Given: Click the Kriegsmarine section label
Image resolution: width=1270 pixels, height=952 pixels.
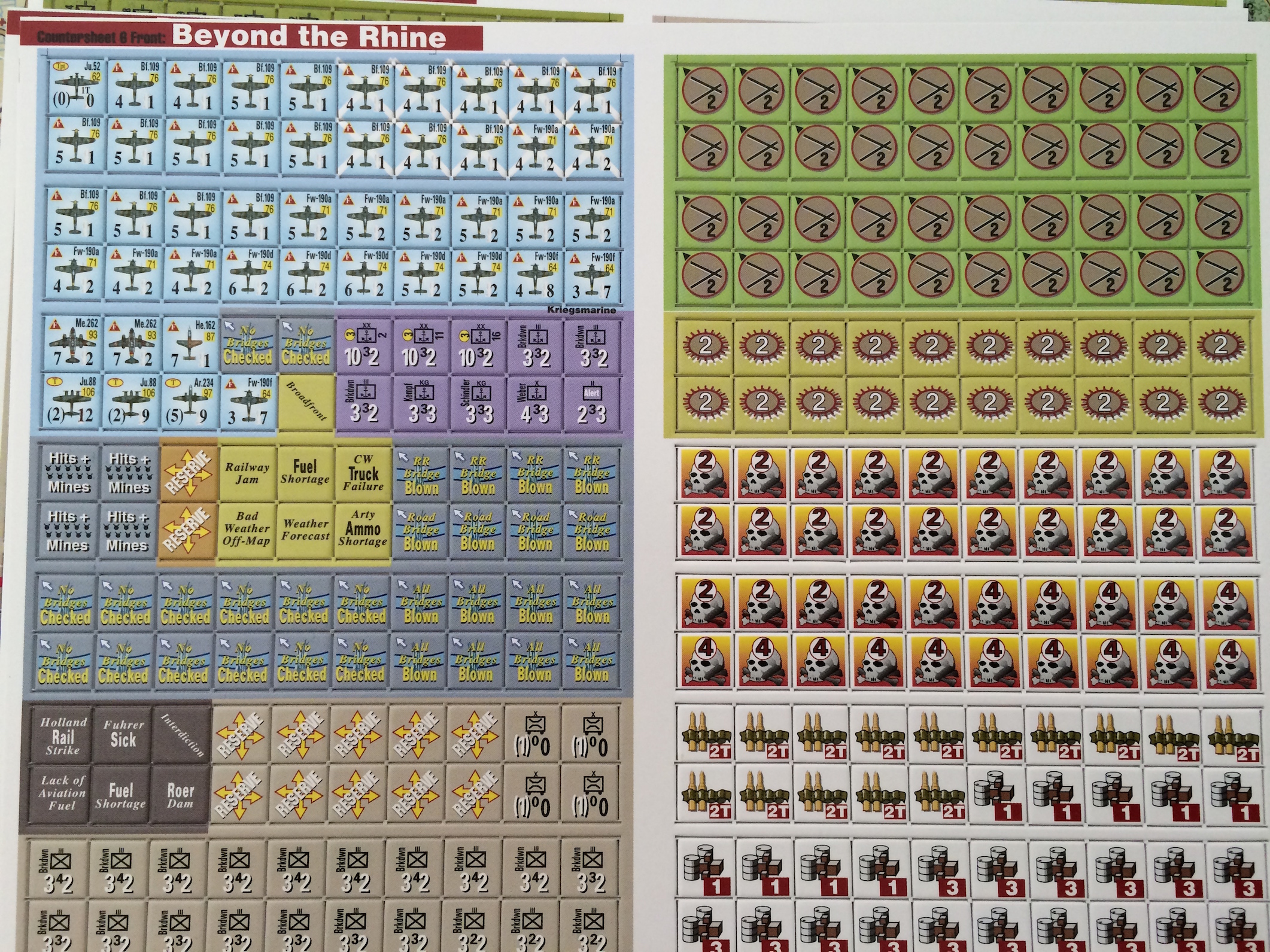Looking at the screenshot, I should 581,309.
